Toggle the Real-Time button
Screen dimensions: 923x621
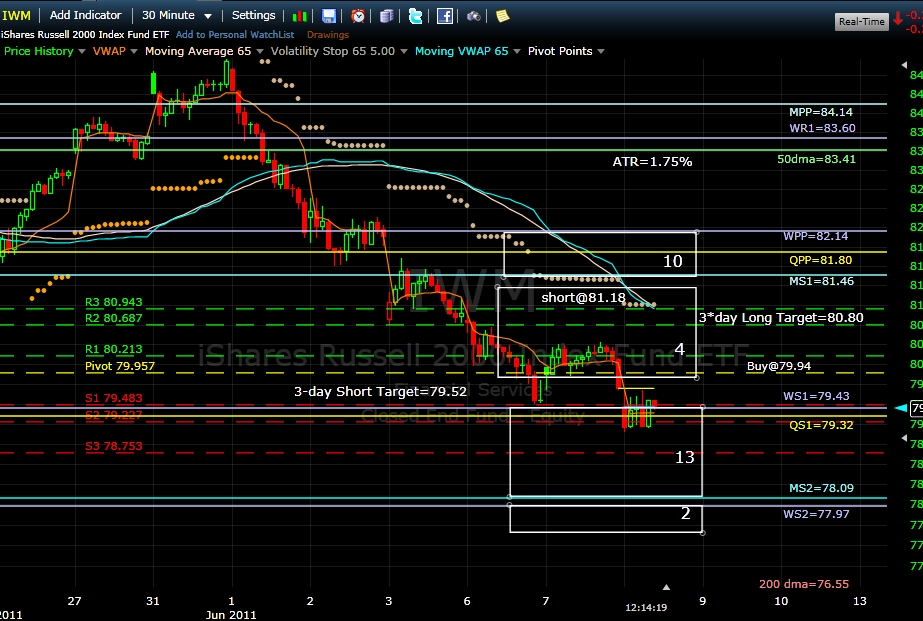(x=862, y=21)
